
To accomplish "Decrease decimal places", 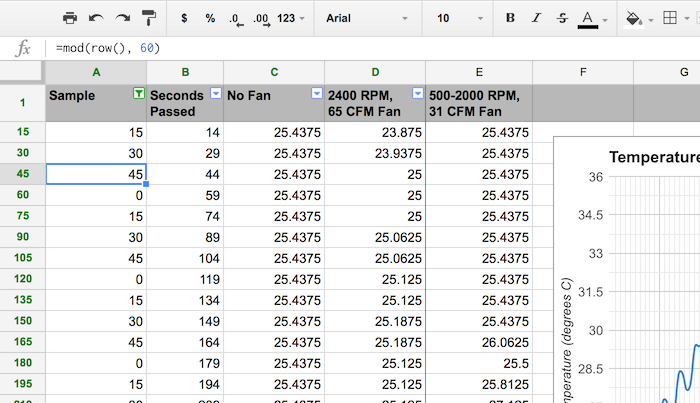I will coord(236,19).
